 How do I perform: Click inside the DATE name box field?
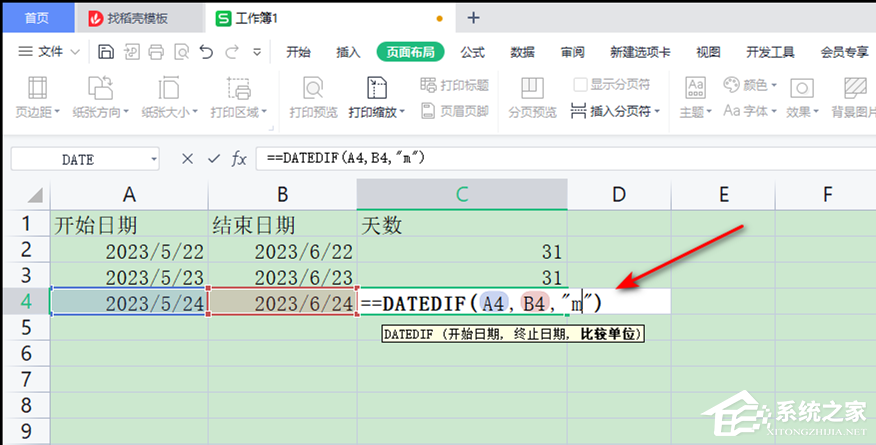click(x=78, y=160)
